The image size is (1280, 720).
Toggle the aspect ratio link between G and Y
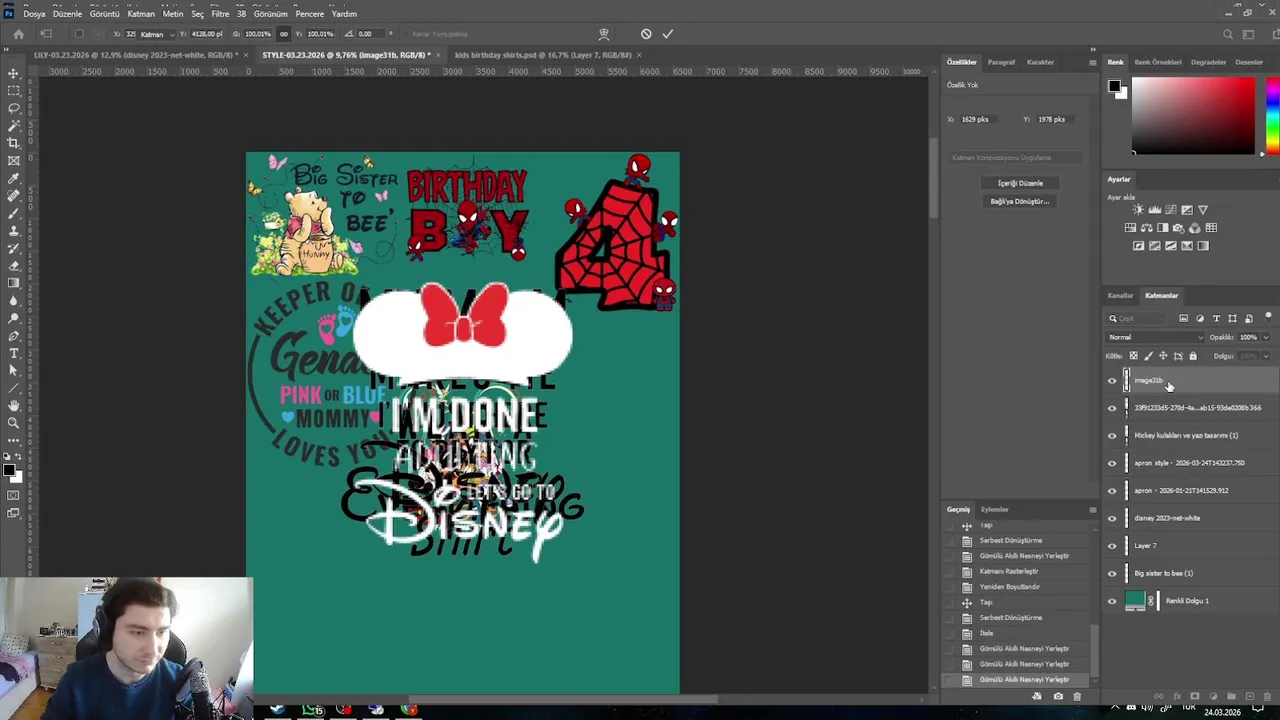tap(284, 34)
